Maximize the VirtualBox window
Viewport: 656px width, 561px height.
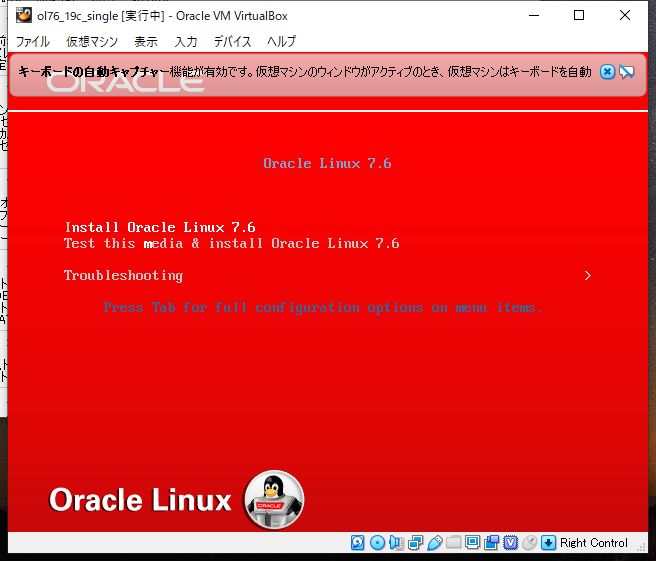point(579,15)
